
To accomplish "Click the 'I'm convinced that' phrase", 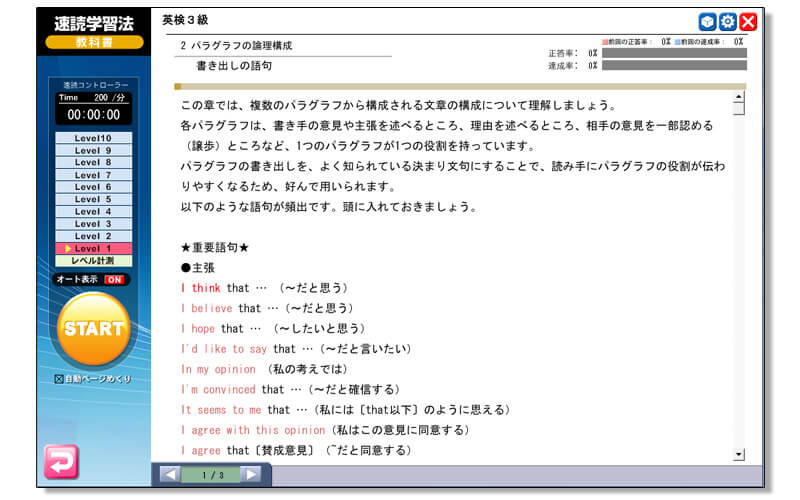I will pos(232,390).
